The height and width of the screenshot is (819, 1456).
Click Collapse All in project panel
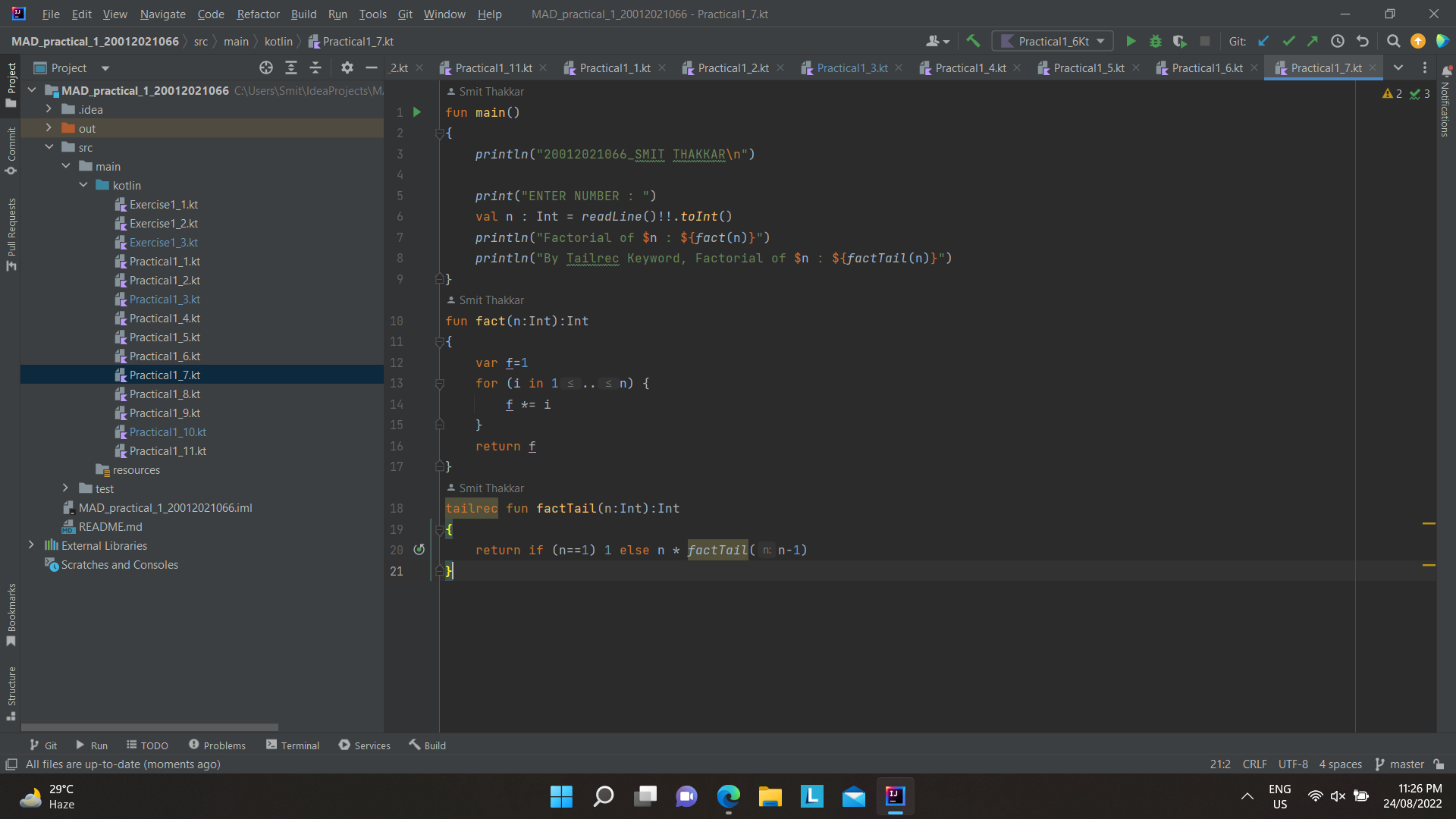(315, 68)
